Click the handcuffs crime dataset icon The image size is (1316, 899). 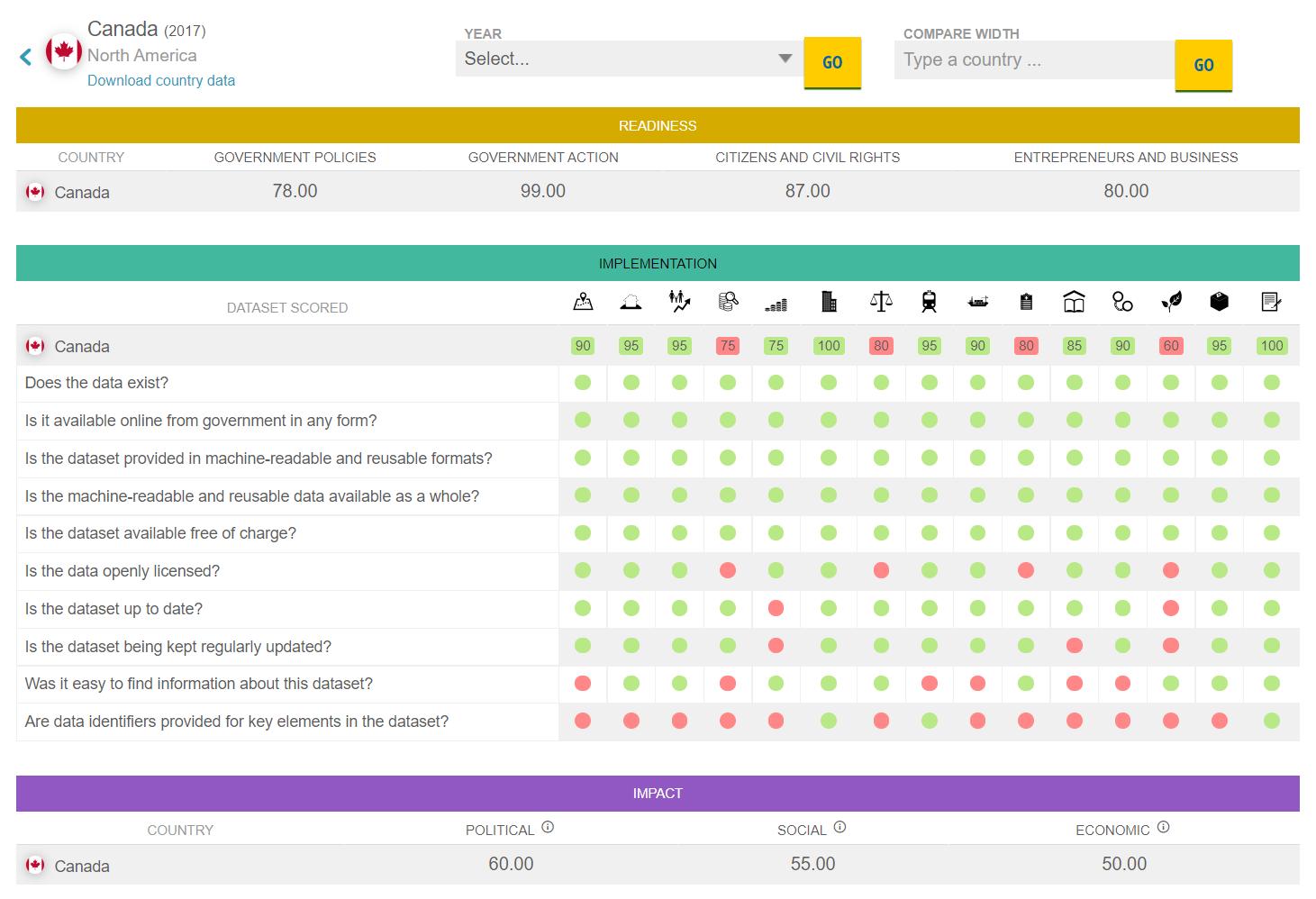click(1122, 302)
